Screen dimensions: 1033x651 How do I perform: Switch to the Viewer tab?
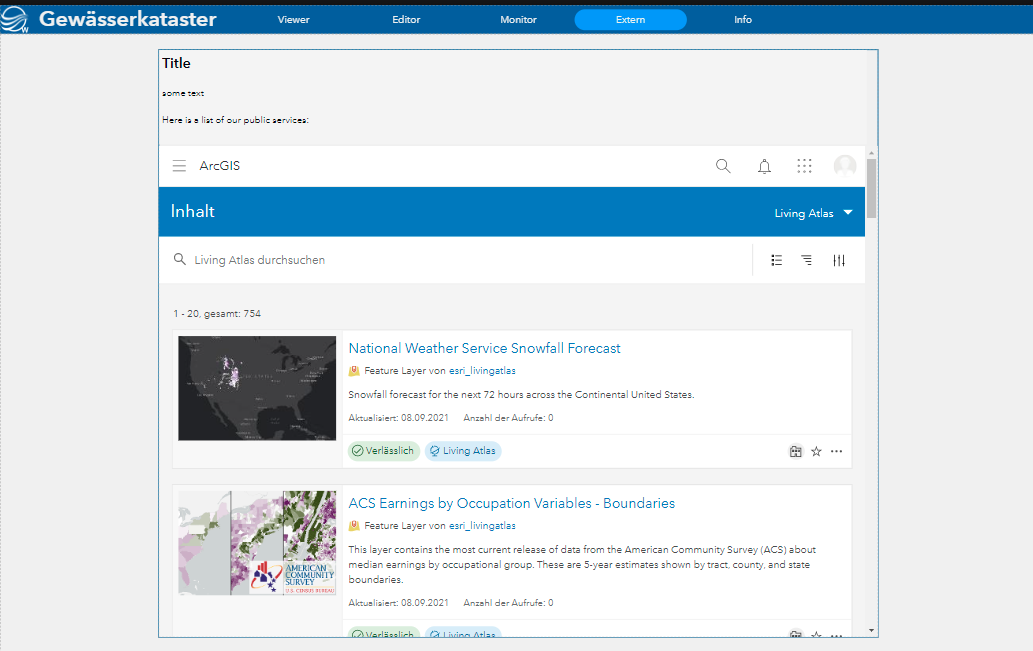(293, 20)
